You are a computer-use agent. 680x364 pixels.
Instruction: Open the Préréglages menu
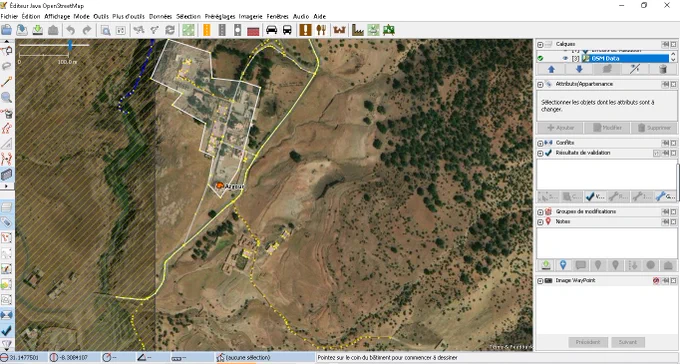(x=220, y=16)
